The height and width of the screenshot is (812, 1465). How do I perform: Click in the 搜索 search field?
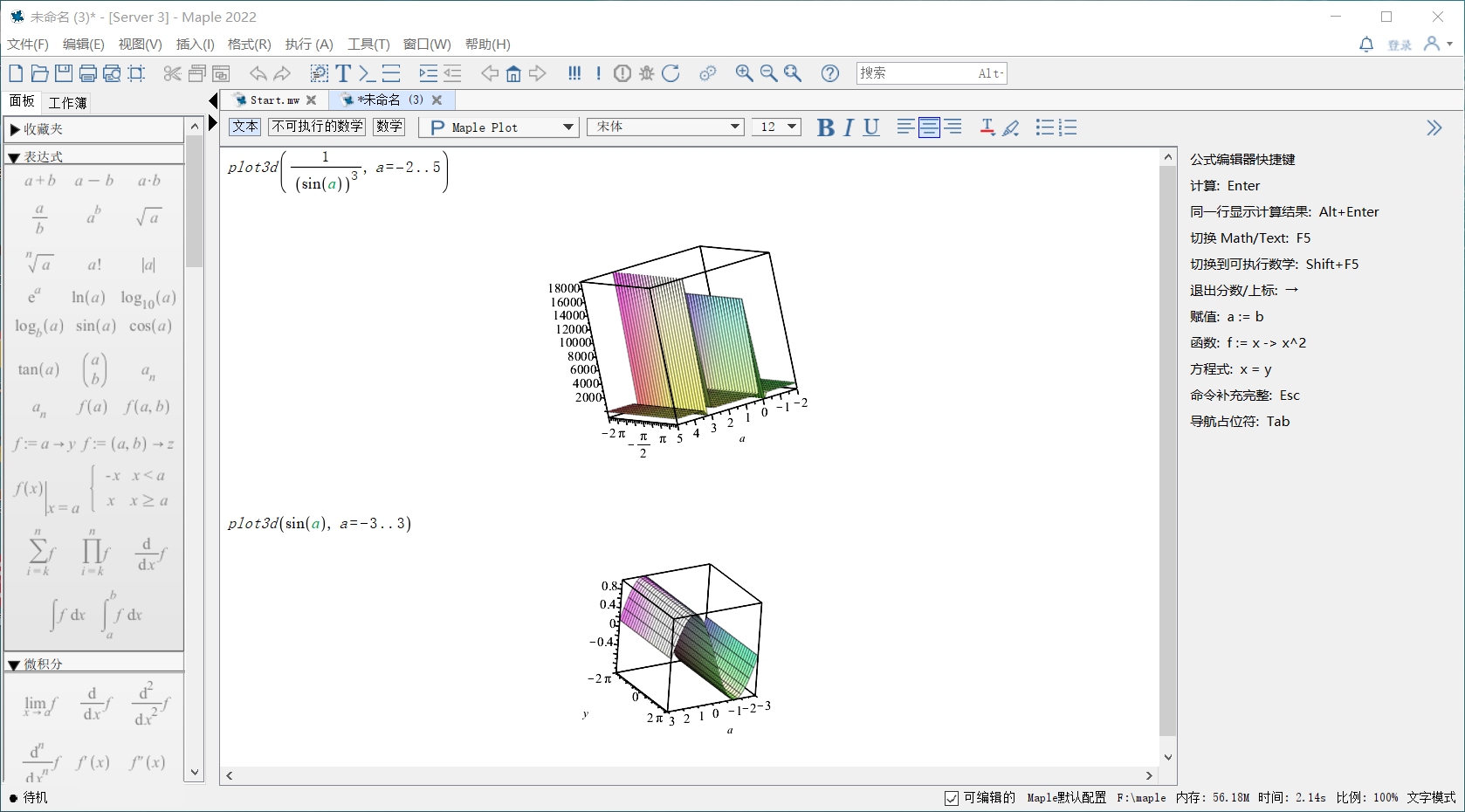(x=932, y=73)
